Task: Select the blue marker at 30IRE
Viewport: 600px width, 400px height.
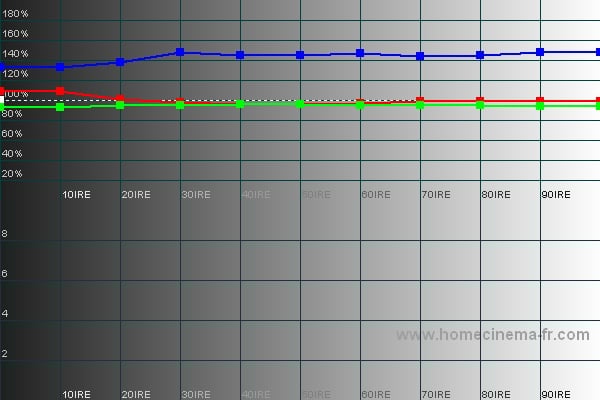Action: (x=180, y=52)
